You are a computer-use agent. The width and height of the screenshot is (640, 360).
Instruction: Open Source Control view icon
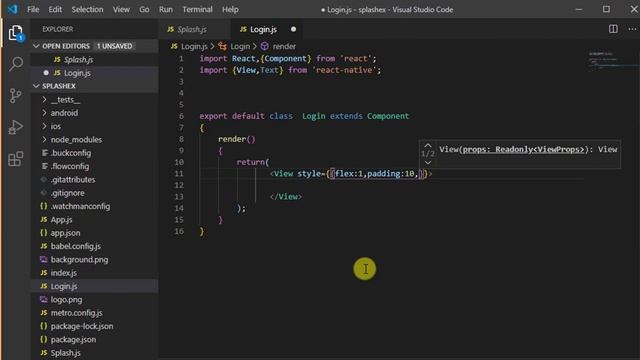(x=16, y=96)
